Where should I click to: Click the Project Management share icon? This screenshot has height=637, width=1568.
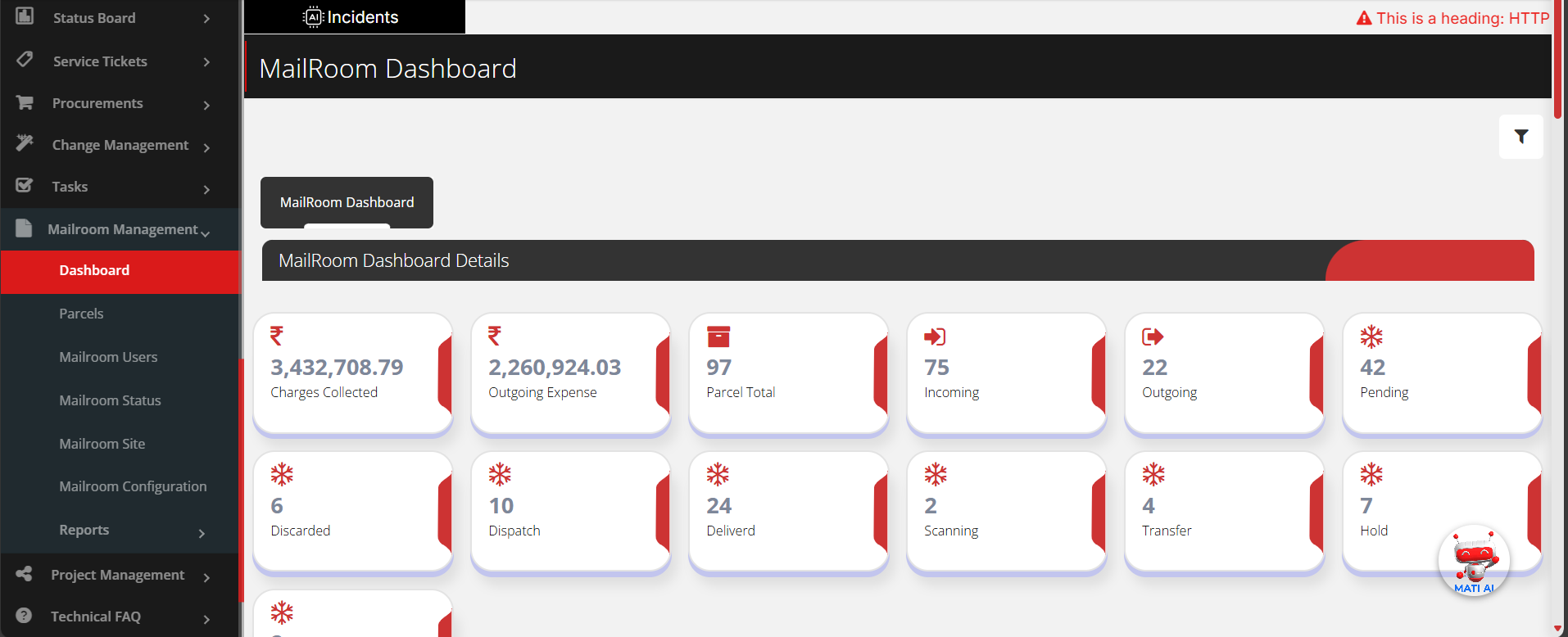click(x=24, y=574)
